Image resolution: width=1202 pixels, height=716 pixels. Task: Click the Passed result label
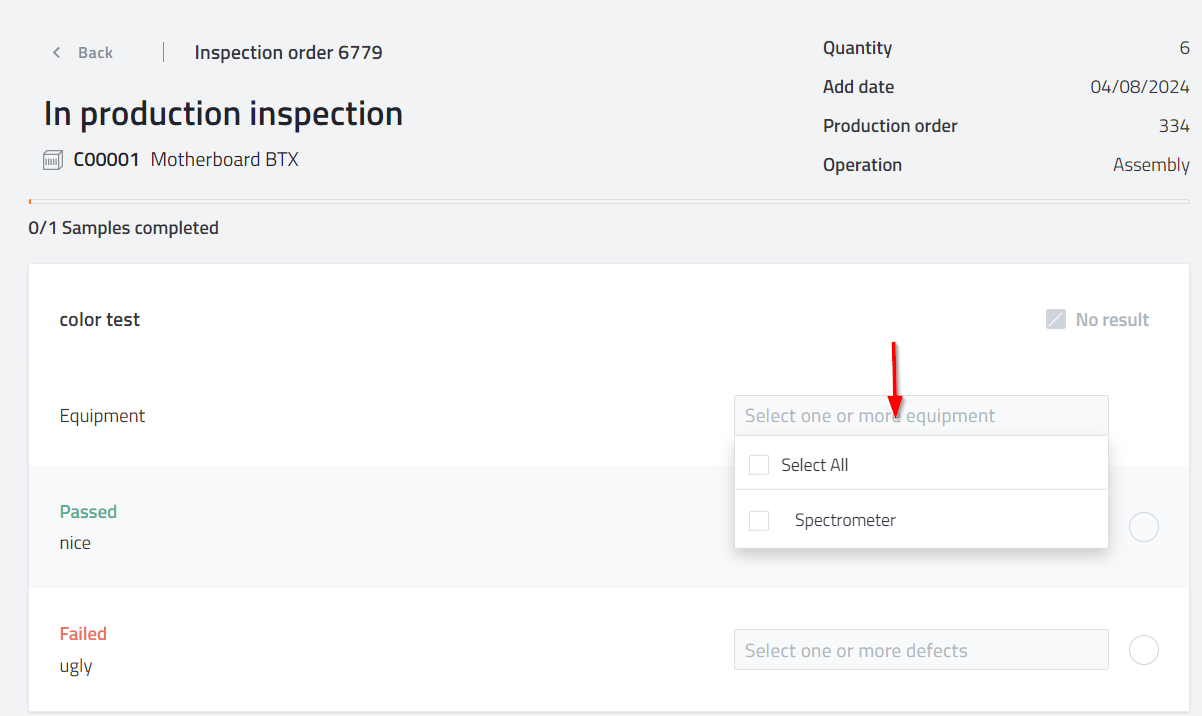point(88,512)
